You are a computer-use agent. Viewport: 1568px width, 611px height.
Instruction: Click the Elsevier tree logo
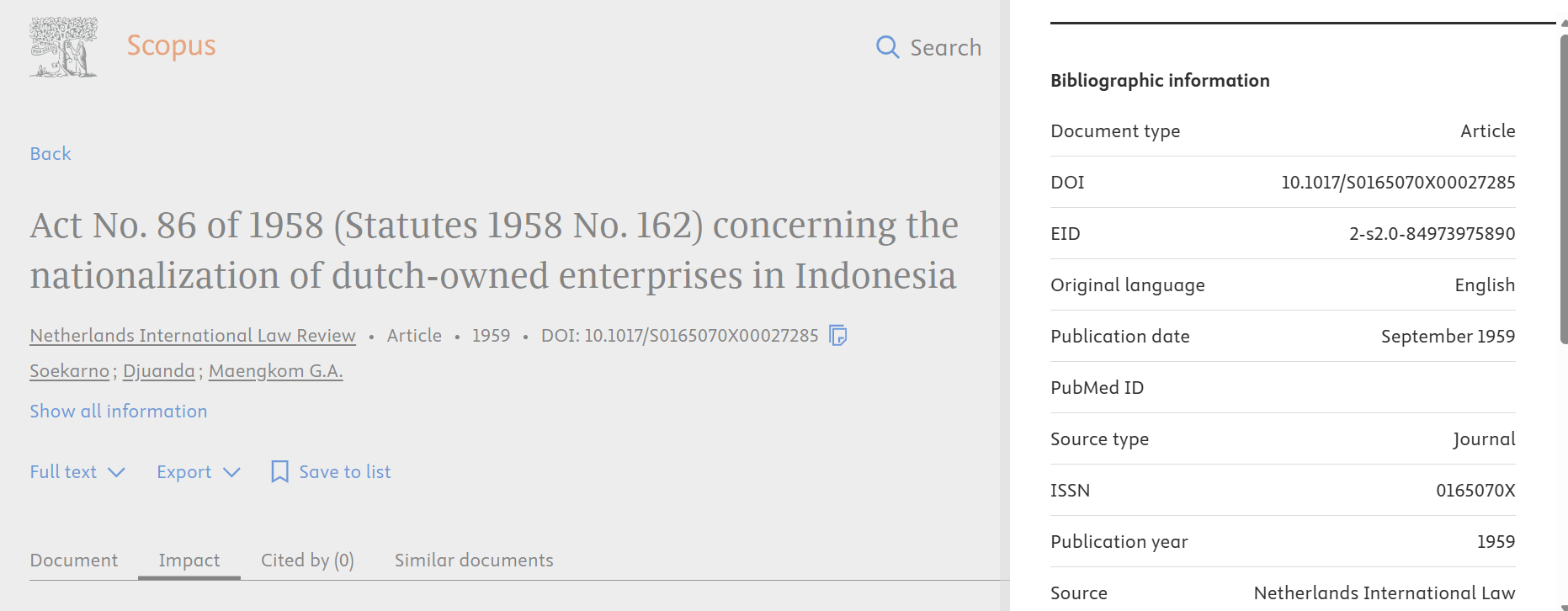(x=63, y=47)
